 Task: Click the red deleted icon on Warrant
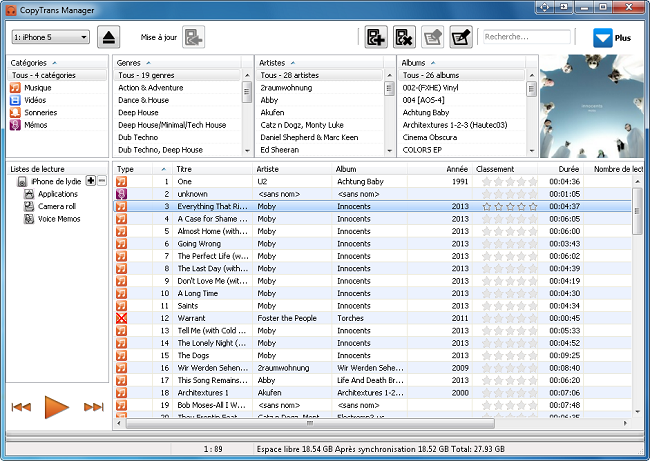(x=121, y=318)
